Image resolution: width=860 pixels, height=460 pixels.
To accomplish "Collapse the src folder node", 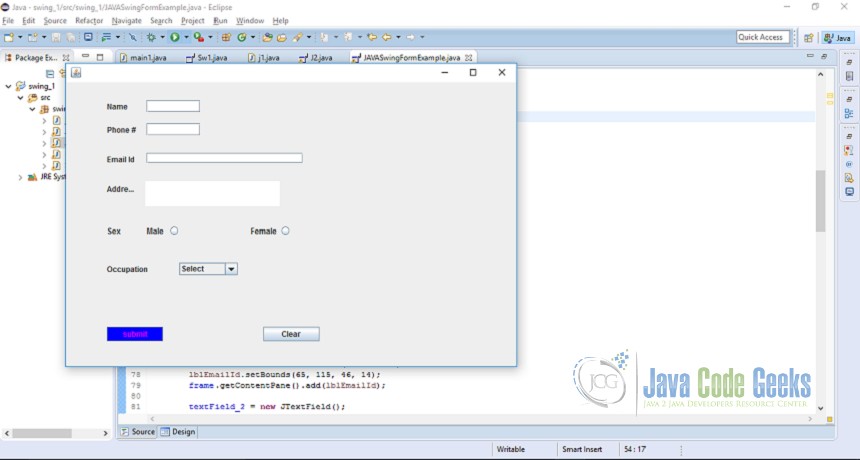I will [x=20, y=98].
